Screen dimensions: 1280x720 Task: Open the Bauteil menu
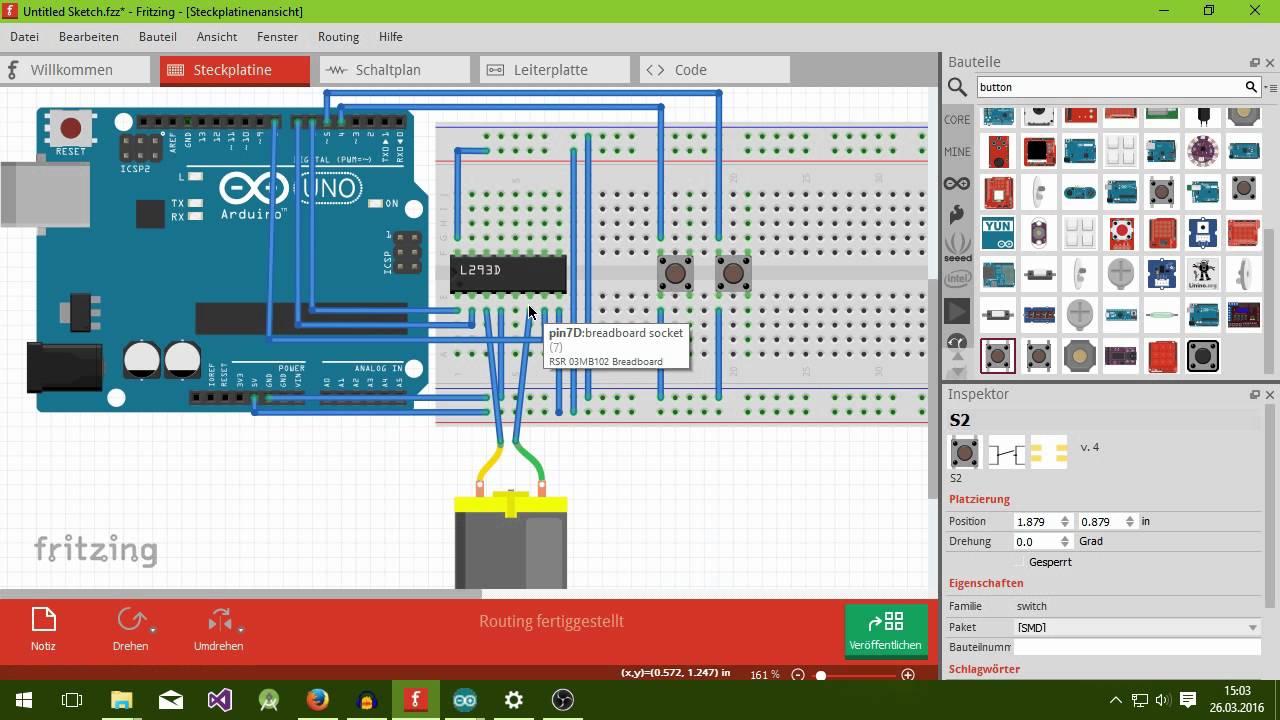[158, 36]
